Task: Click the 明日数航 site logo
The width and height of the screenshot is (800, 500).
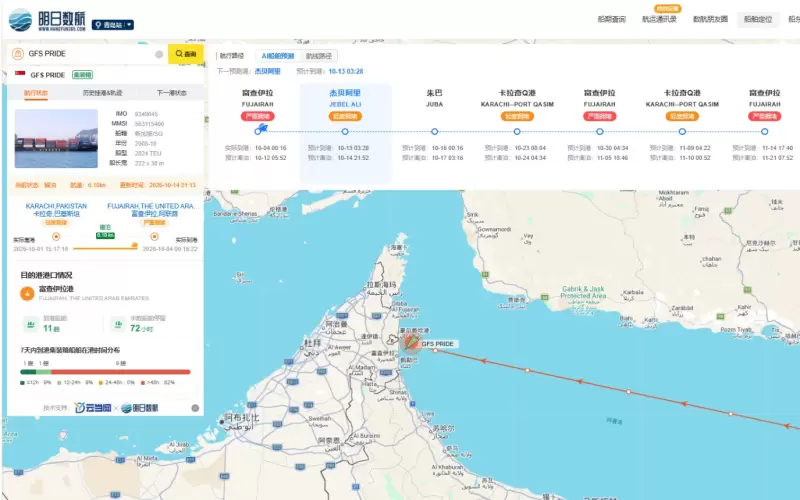Action: pos(47,20)
